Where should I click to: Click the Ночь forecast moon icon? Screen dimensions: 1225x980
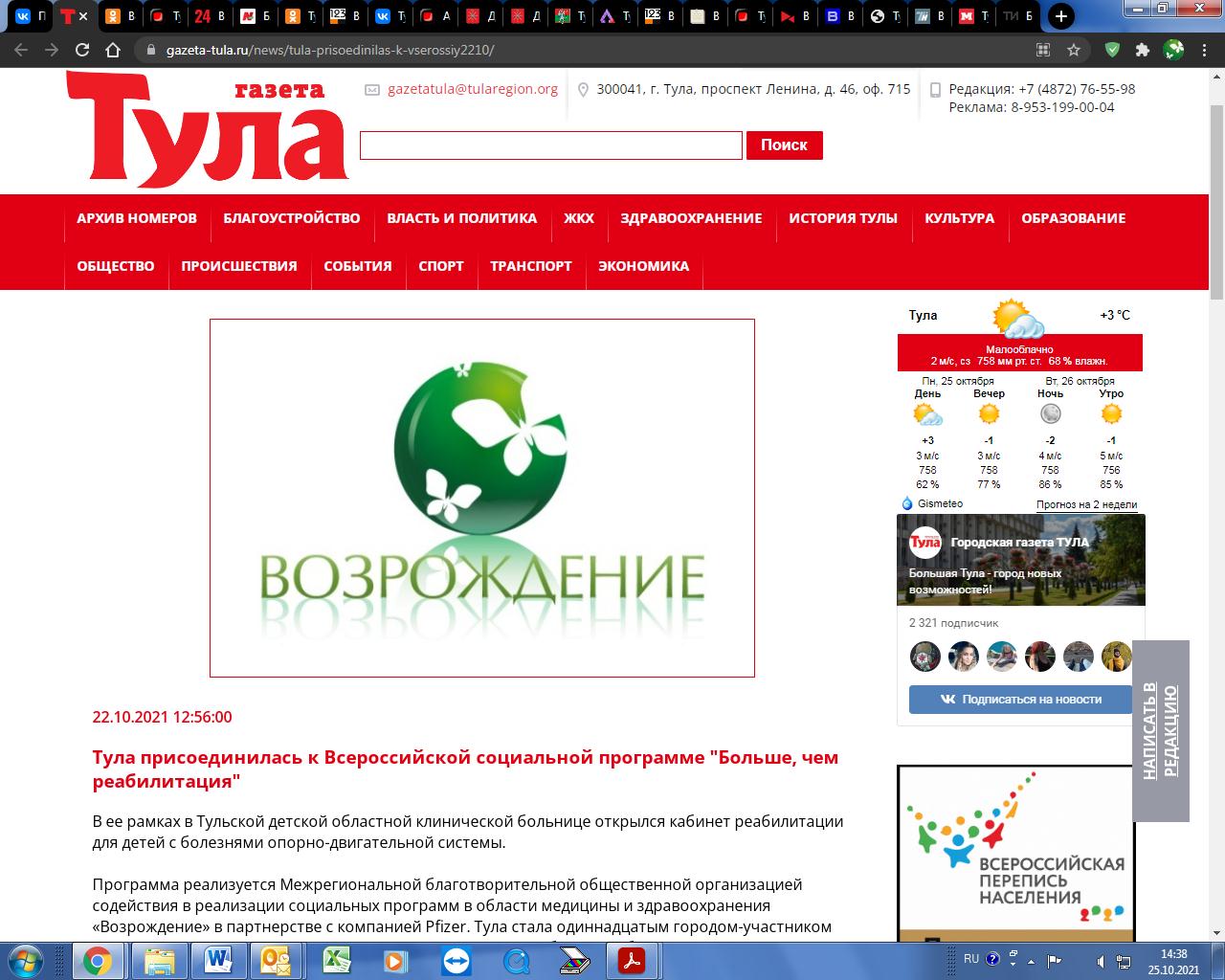[x=1050, y=414]
